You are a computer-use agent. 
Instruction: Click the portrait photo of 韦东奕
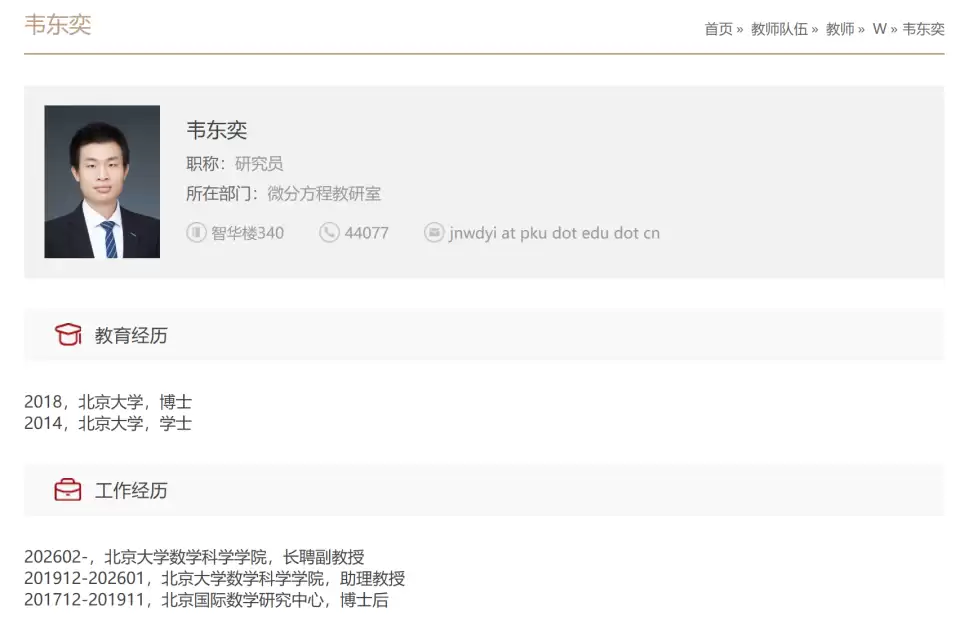coord(101,181)
